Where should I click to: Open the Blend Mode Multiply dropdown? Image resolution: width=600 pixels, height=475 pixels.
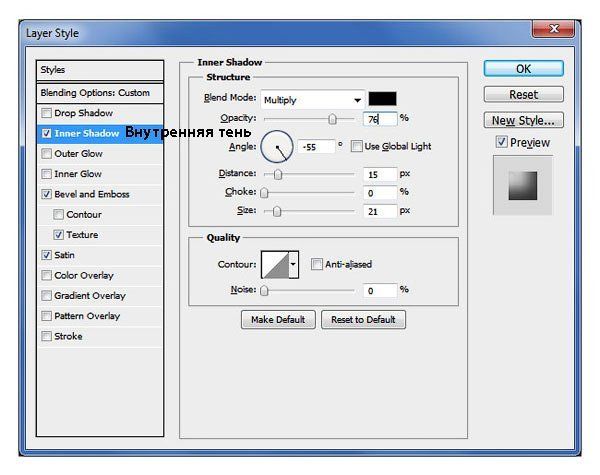(313, 100)
